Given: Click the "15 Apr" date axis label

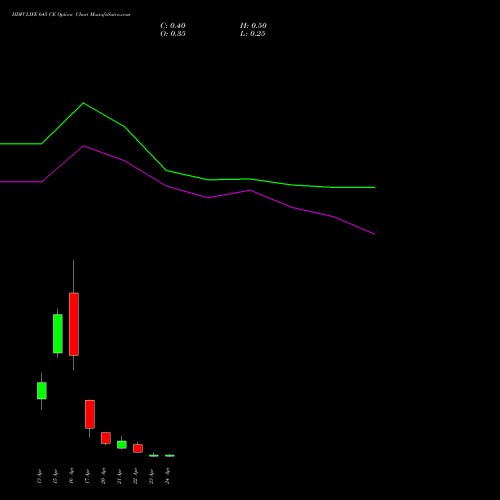Looking at the screenshot, I should tap(55, 476).
